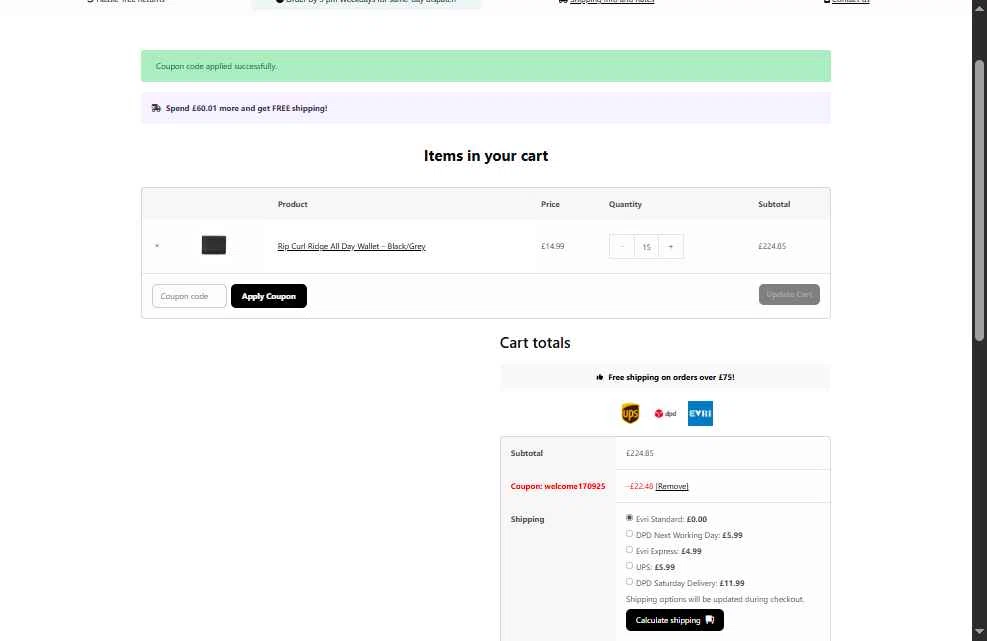This screenshot has height=641, width=987.
Task: Select DPD Saturday Delivery shipping
Action: click(629, 582)
